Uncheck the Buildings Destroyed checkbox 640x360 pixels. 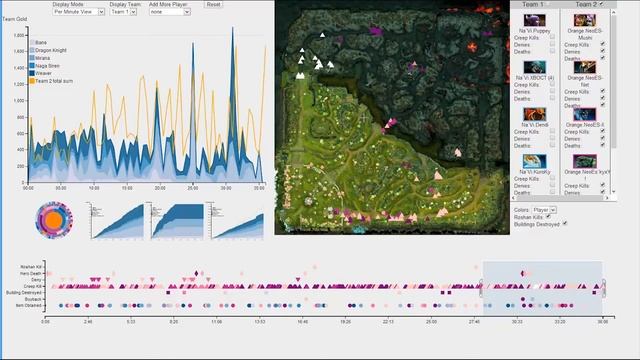(x=565, y=224)
